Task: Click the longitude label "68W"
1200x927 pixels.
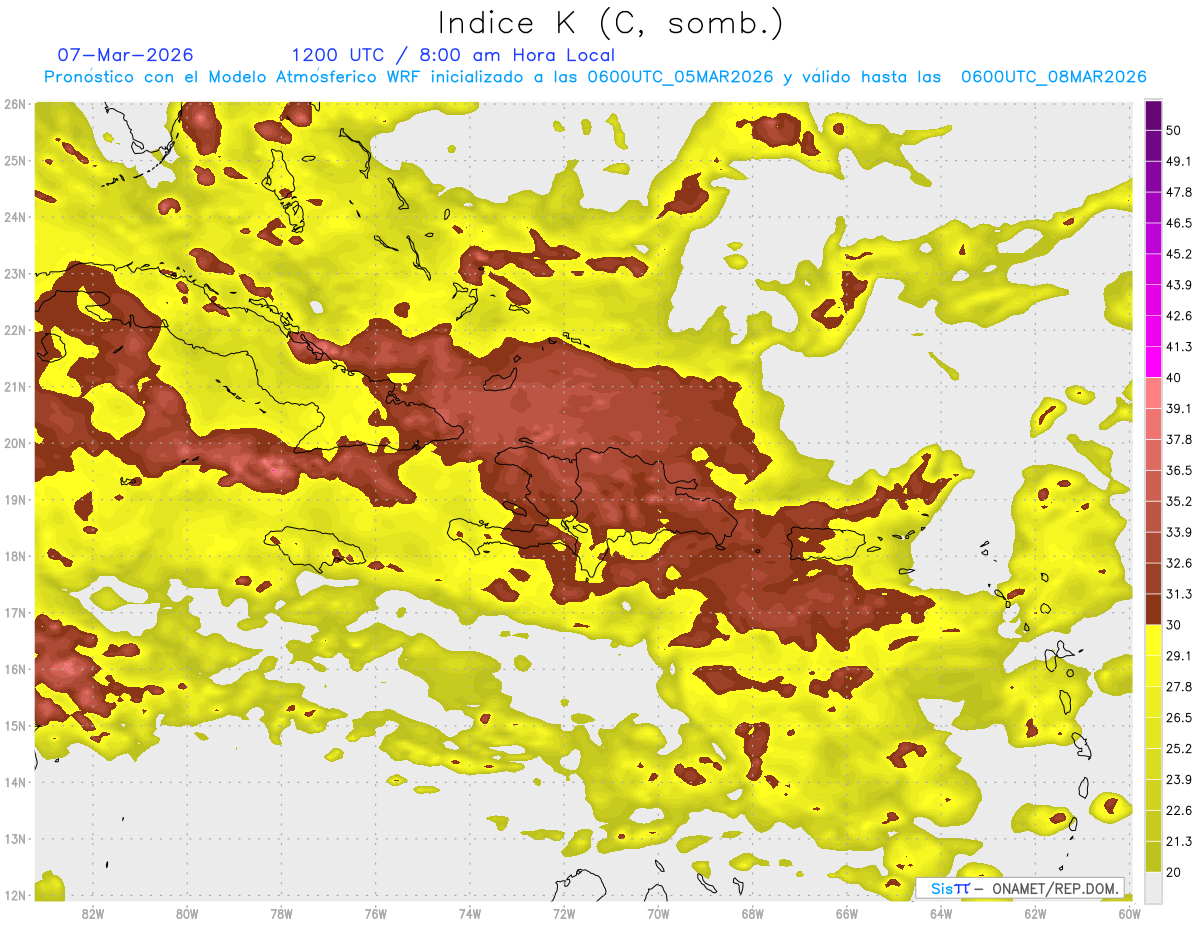Action: (752, 913)
